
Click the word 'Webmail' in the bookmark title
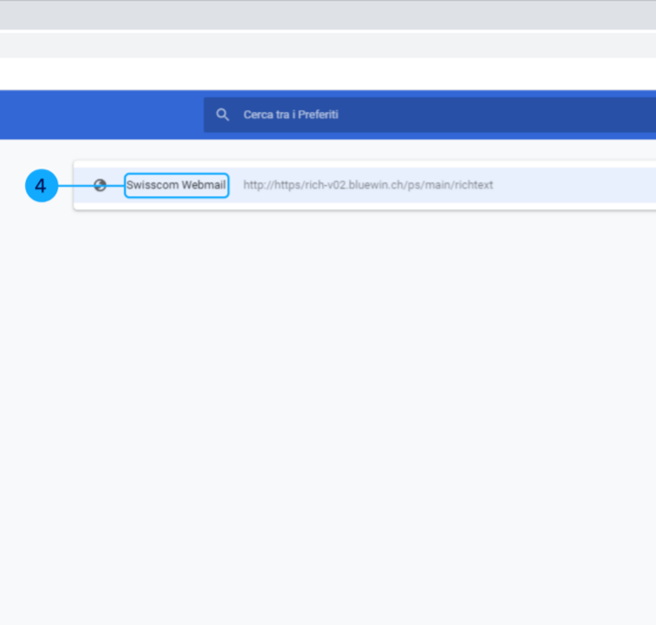[203, 185]
